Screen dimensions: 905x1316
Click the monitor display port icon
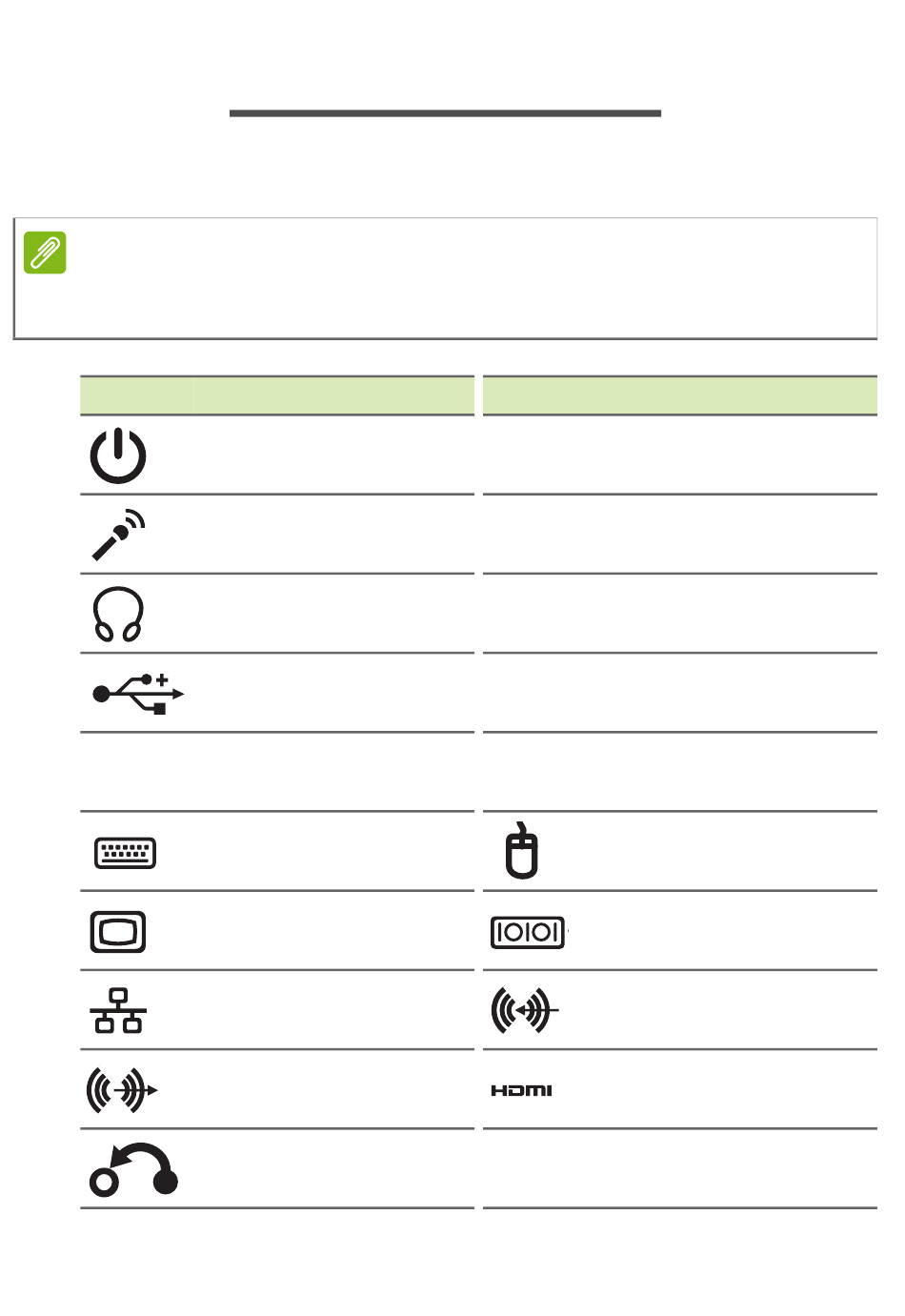118,931
